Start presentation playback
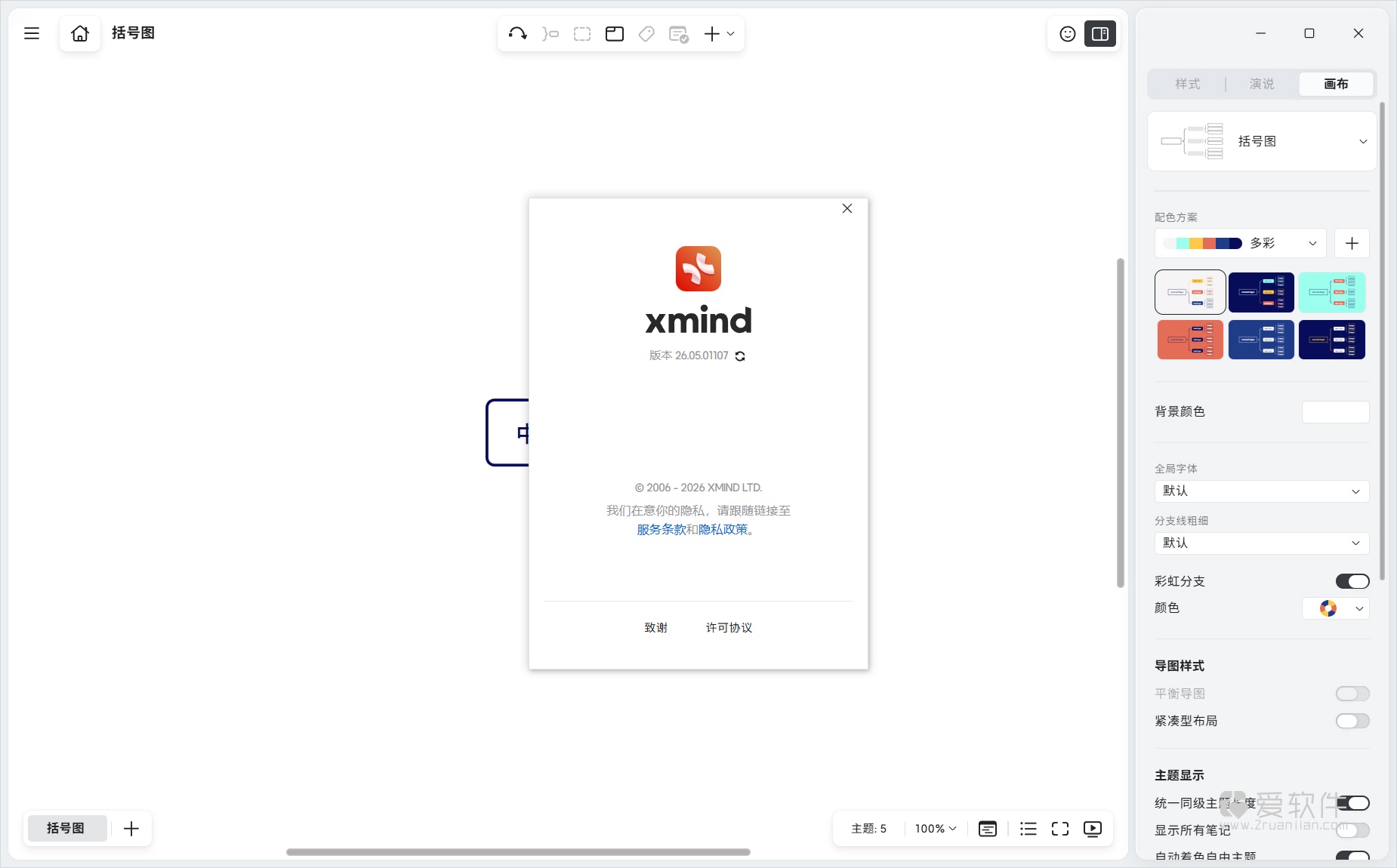1397x868 pixels. pyautogui.click(x=1093, y=829)
